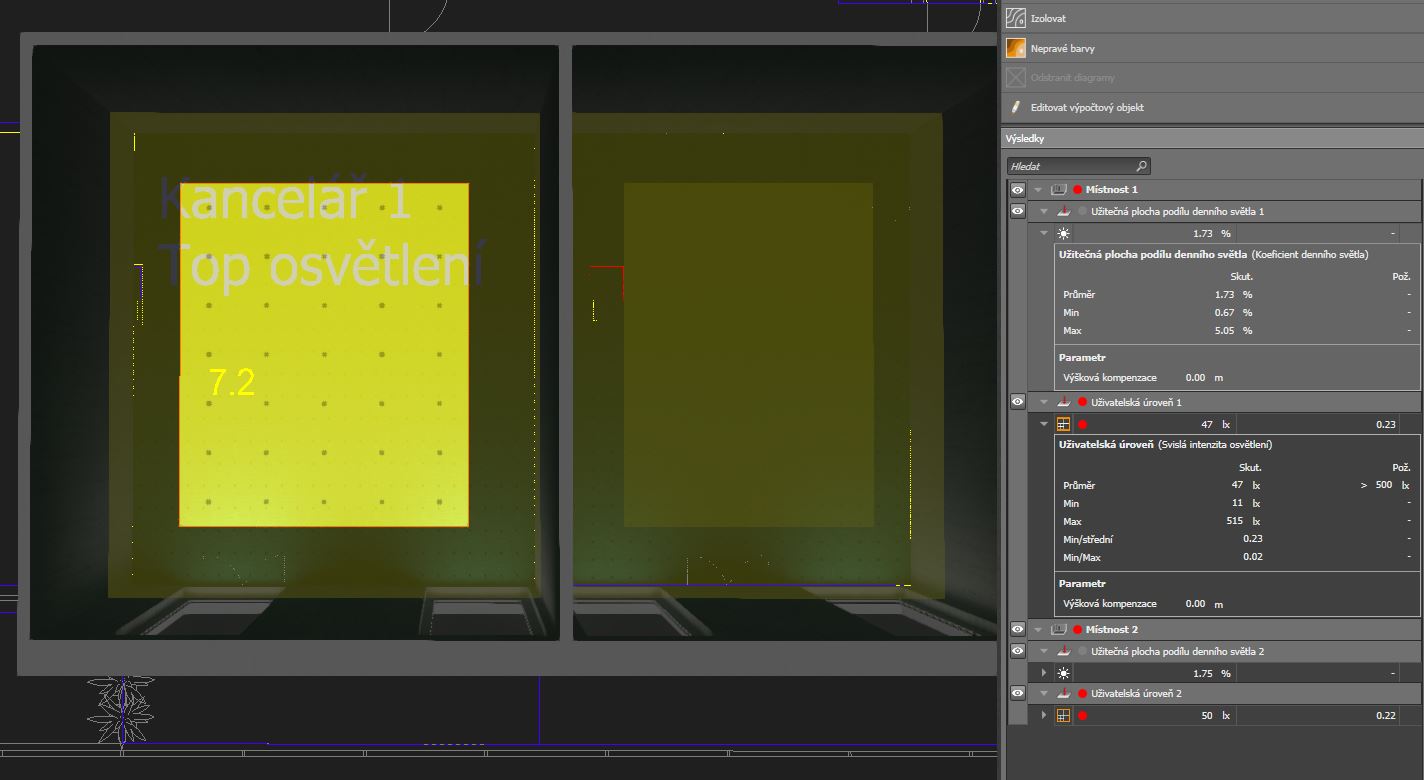Click the 50 lx summary value
Screen dimensions: 1424x780
[x=1215, y=715]
